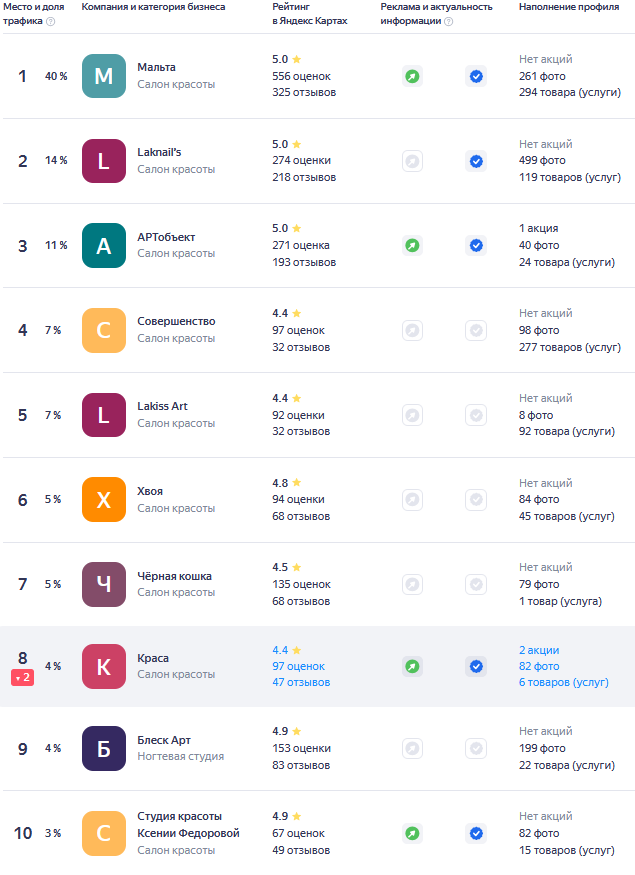This screenshot has height=875, width=635.
Task: Click the company name 'Чёрная кошка'
Action: (175, 576)
